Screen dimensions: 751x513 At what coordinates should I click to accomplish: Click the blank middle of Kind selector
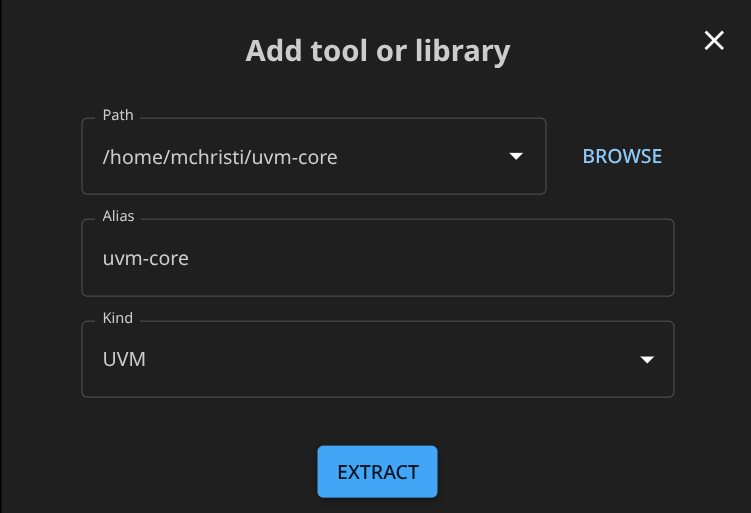[400, 359]
